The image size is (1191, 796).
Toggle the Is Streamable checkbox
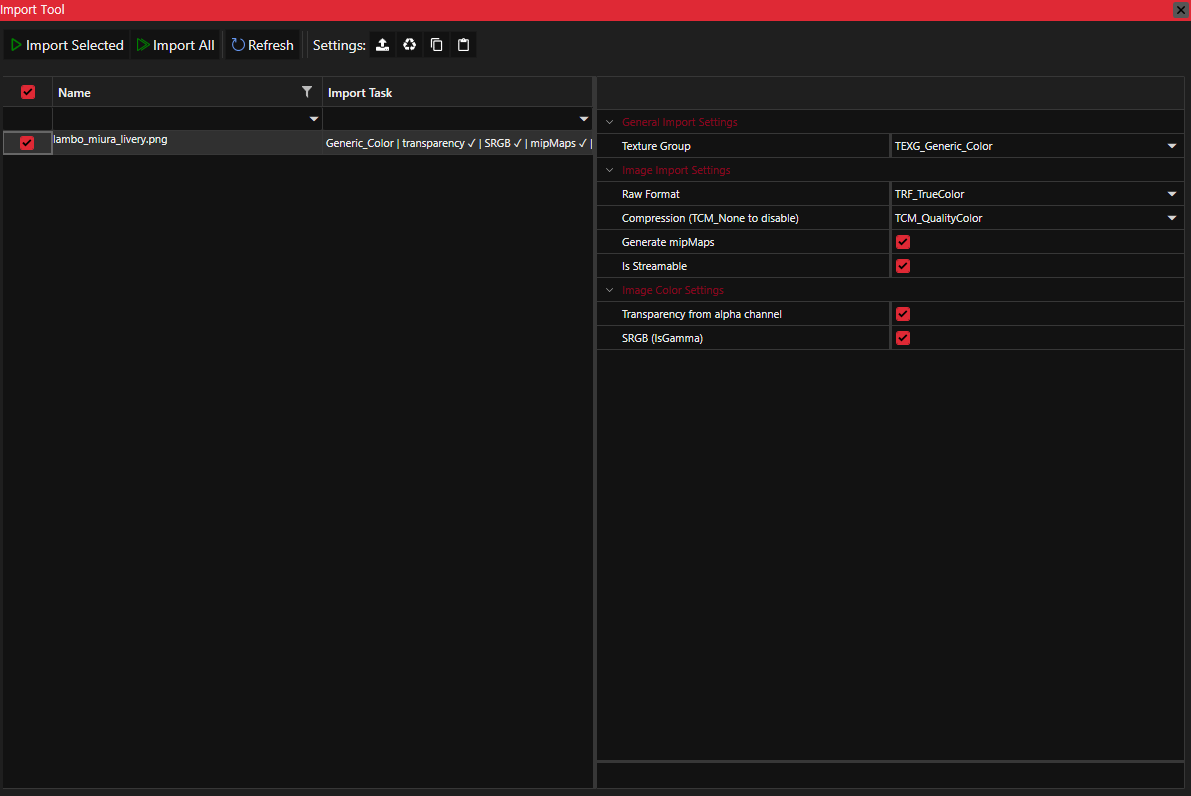[x=903, y=266]
